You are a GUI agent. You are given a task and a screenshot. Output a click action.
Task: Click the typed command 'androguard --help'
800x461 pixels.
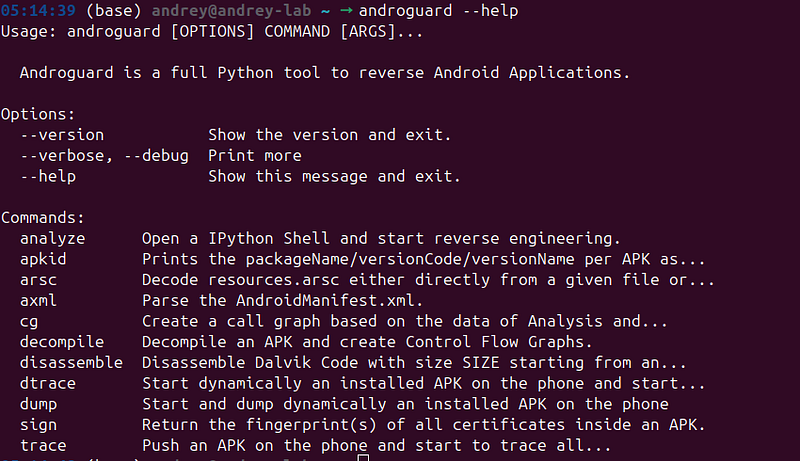(438, 11)
